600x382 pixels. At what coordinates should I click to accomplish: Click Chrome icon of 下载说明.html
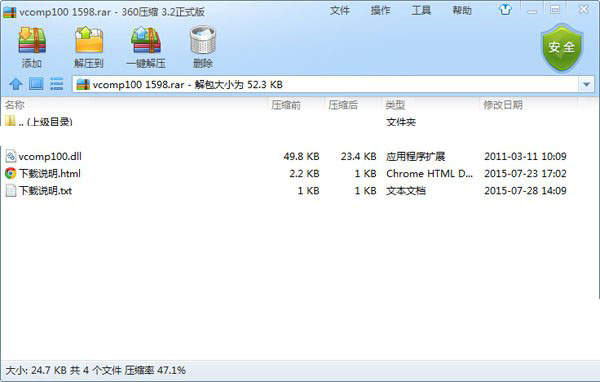click(x=11, y=173)
